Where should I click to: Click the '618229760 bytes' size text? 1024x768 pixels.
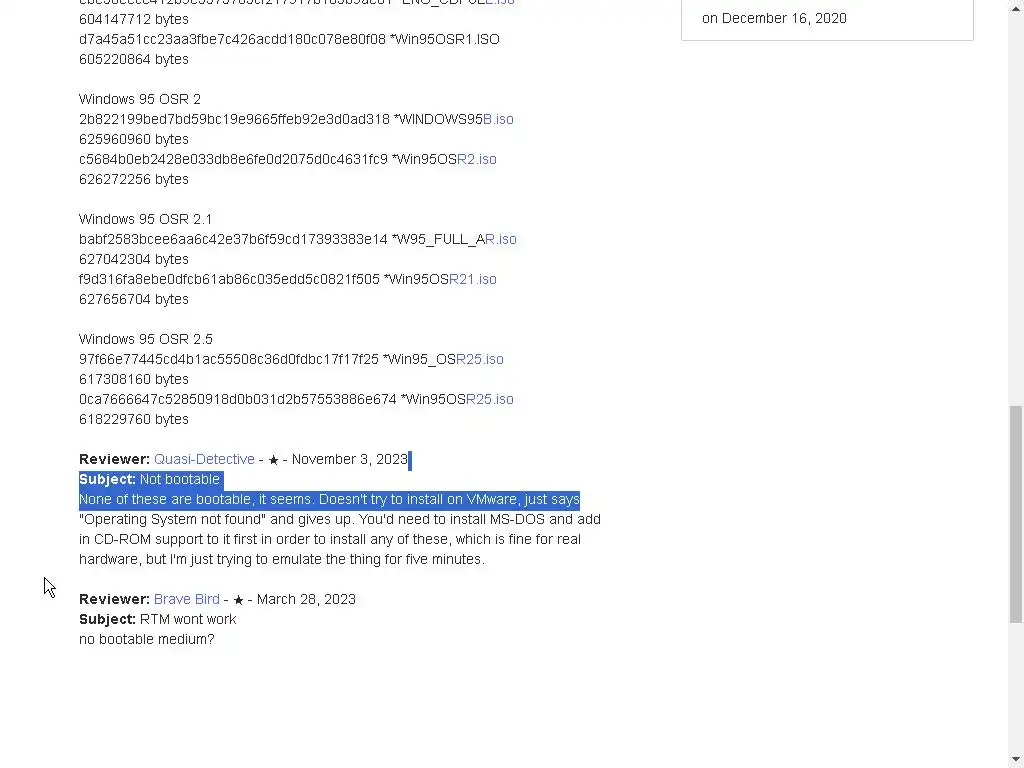point(134,419)
